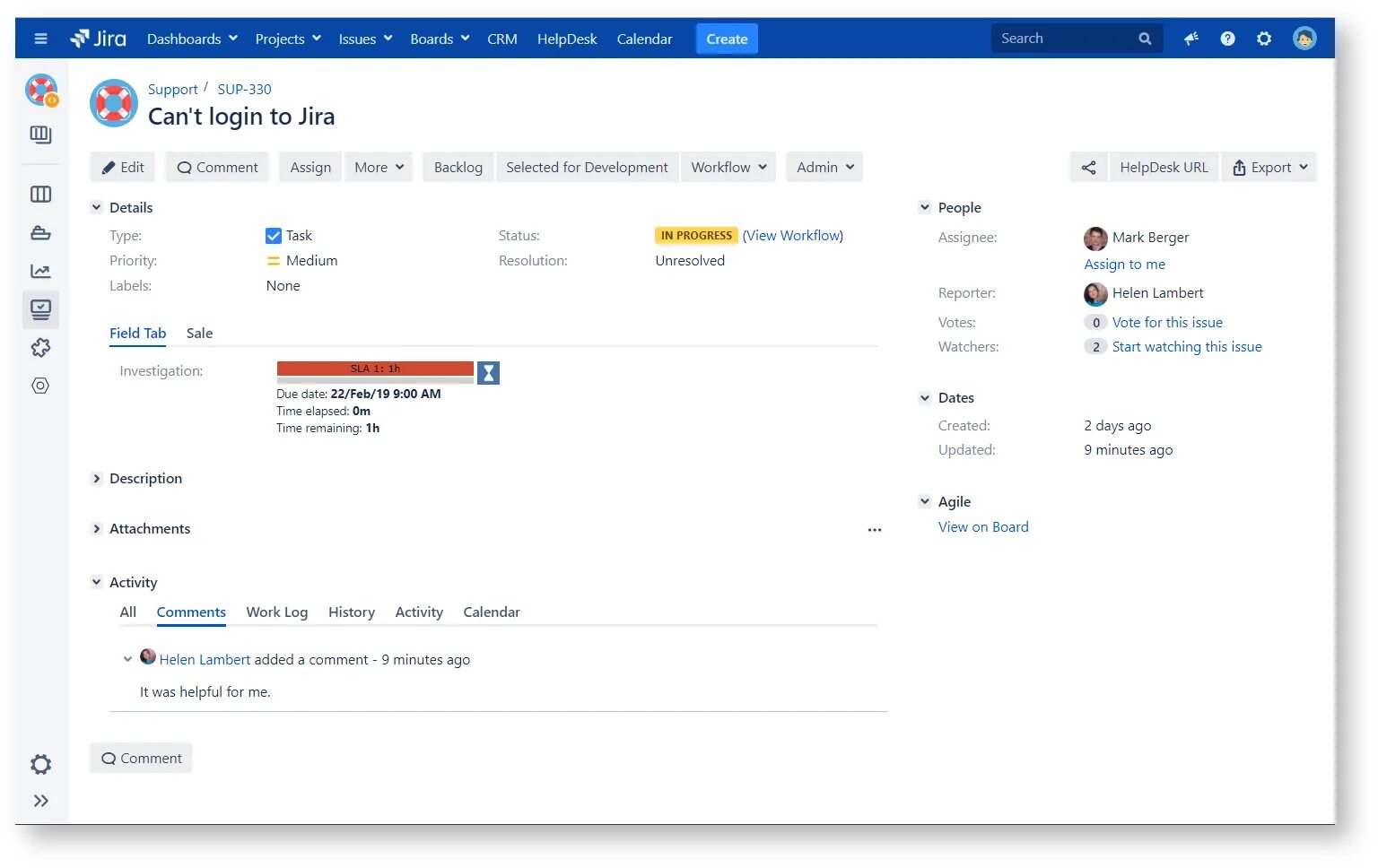Open the Dashboards dropdown menu

(192, 39)
